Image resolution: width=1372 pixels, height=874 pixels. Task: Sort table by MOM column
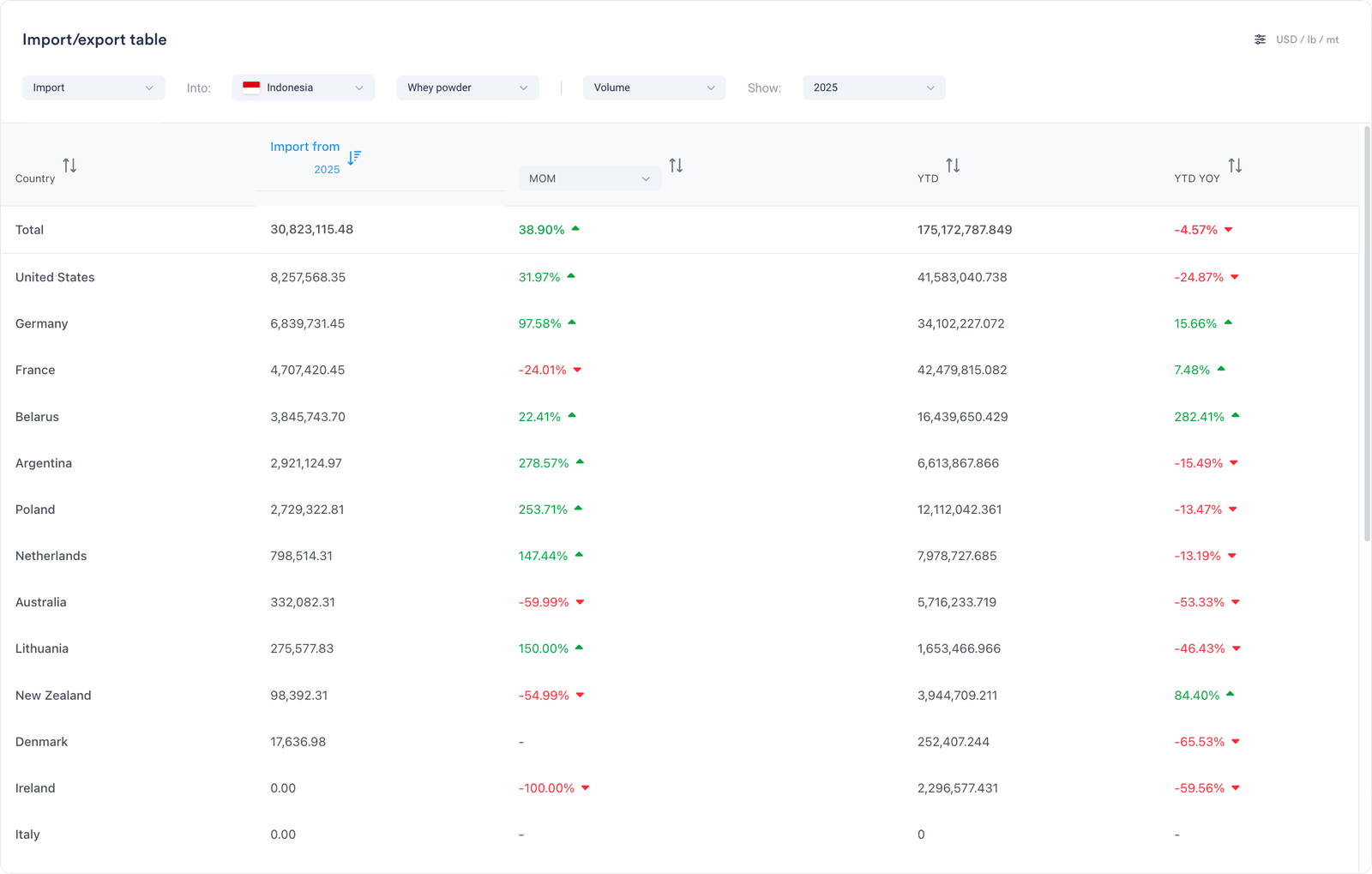click(676, 166)
